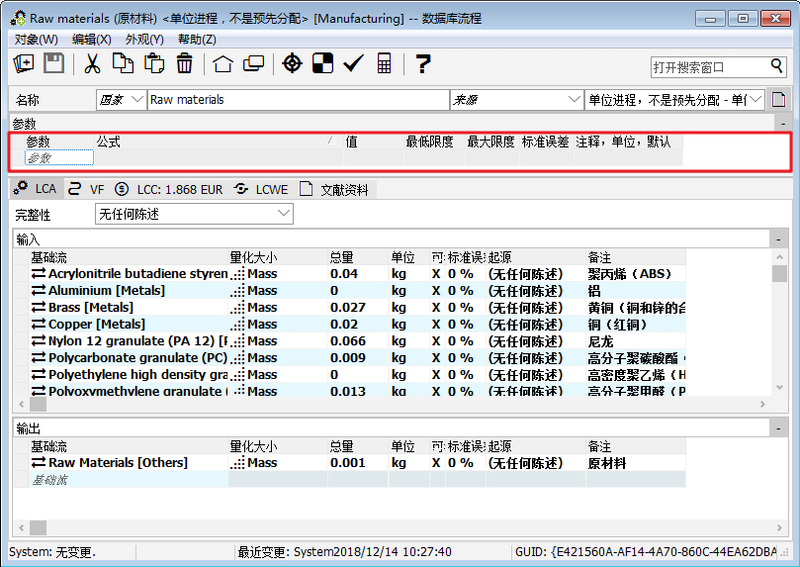Click the crosshair target toolbar icon

pos(291,64)
